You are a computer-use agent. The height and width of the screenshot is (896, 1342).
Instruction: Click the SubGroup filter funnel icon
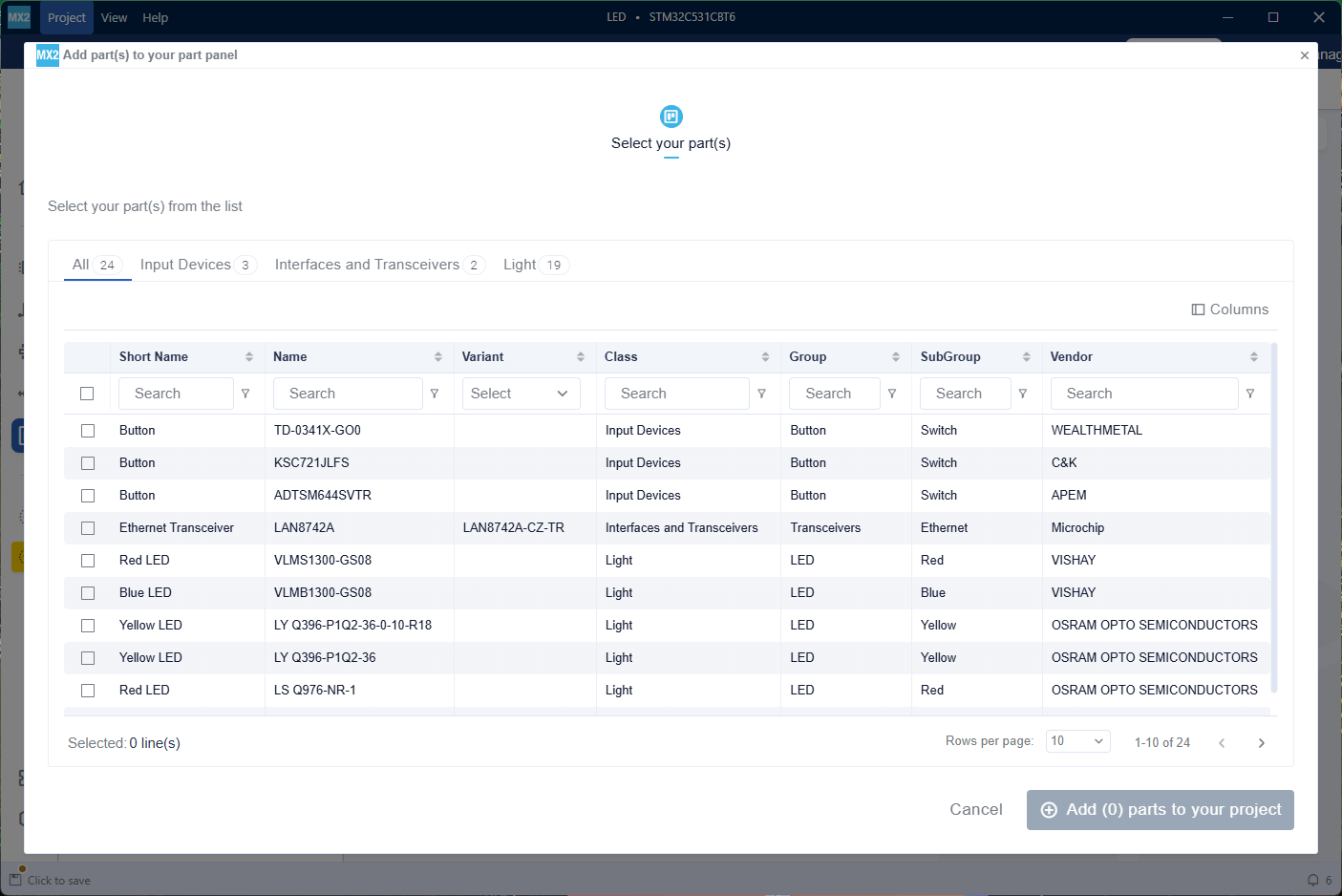[x=1023, y=394]
